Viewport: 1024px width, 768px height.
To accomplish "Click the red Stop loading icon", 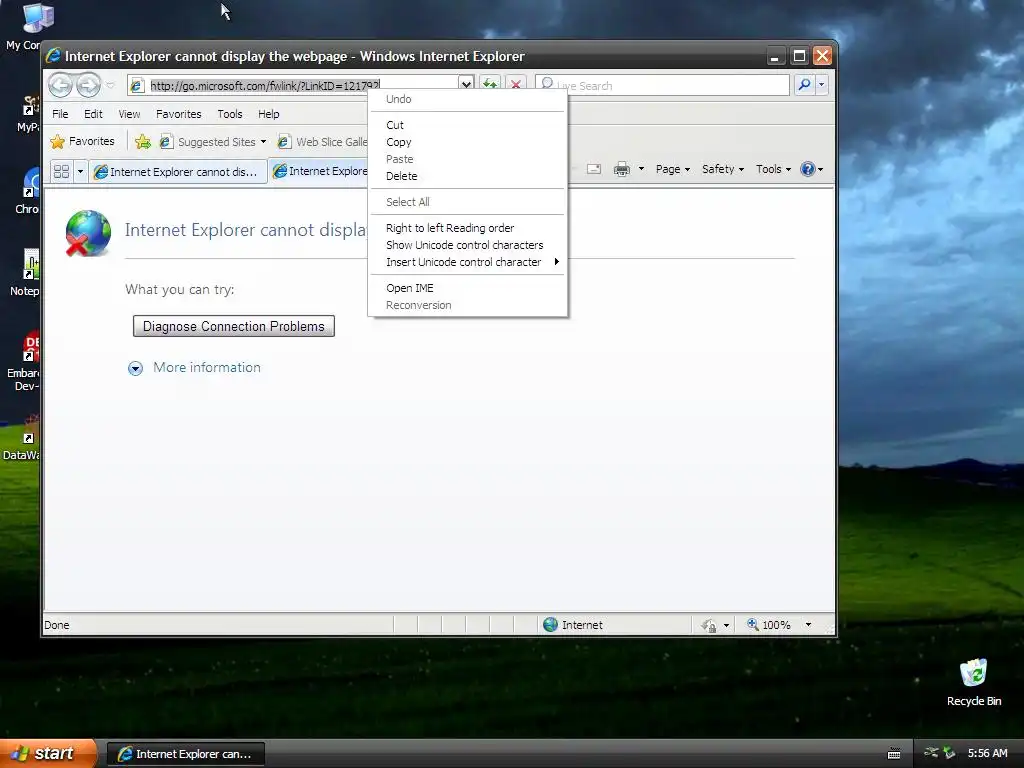I will click(516, 85).
